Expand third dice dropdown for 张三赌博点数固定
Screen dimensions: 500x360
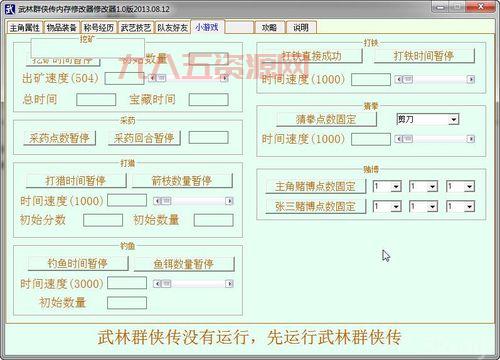tap(469, 207)
